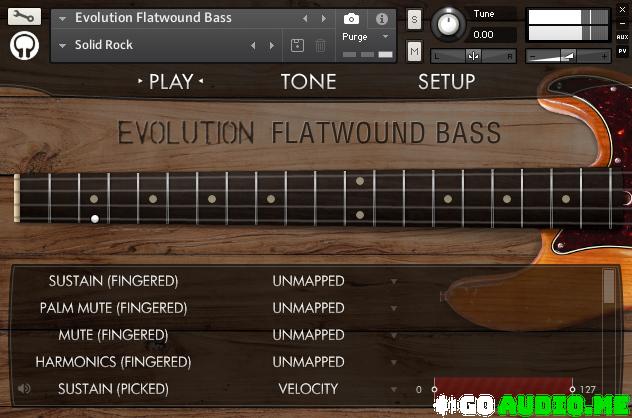Open mapping dropdown for Mute (Fingered)
Screen dimensions: 632x418
[394, 335]
